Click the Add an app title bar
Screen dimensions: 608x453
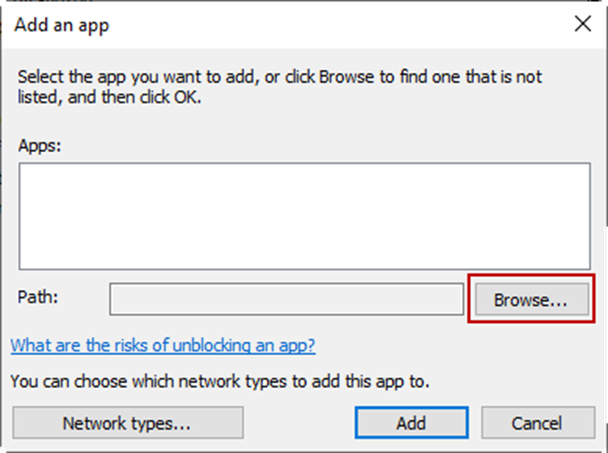click(x=250, y=24)
